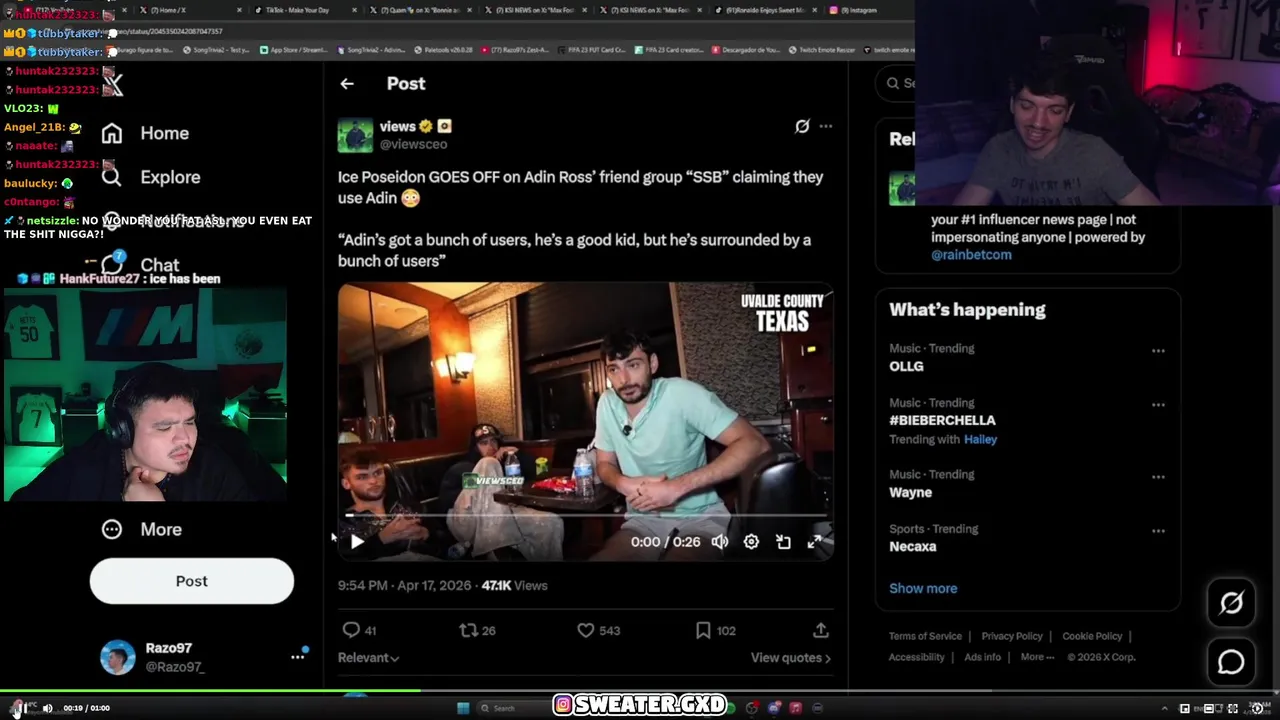Open View quotes link

pyautogui.click(x=791, y=658)
